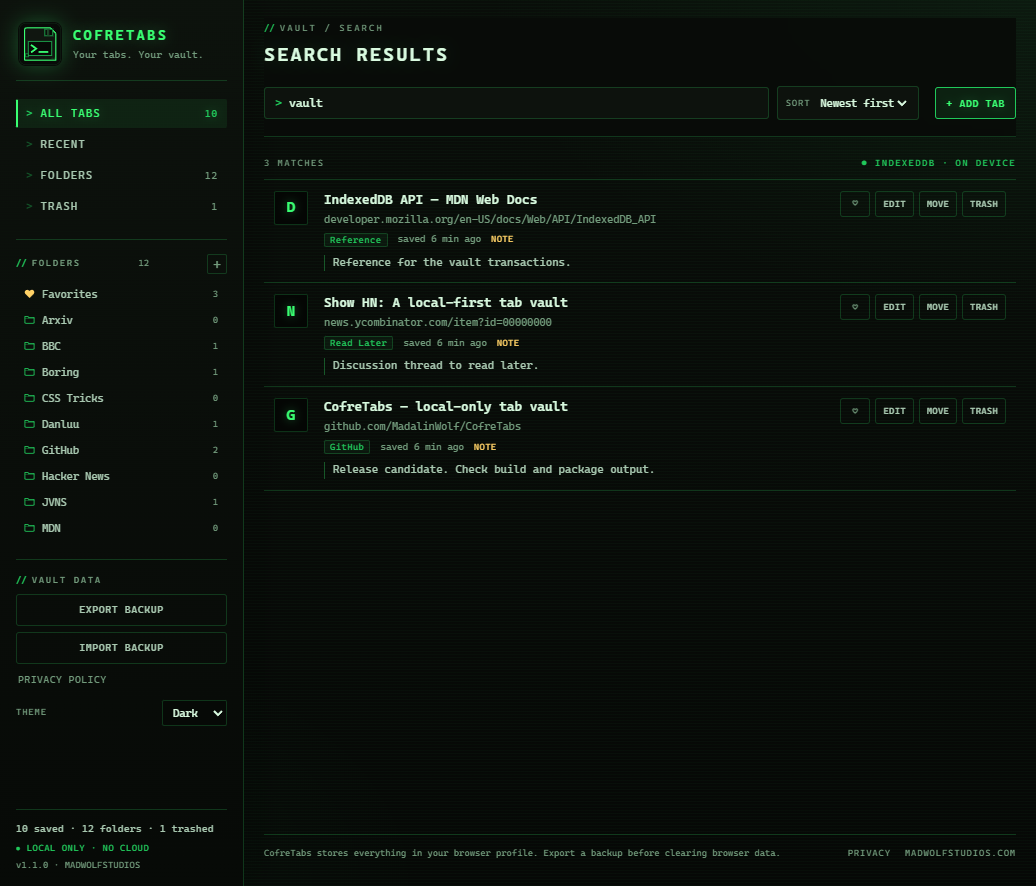
Task: Open the Favorites folder with heart icon
Action: click(121, 294)
